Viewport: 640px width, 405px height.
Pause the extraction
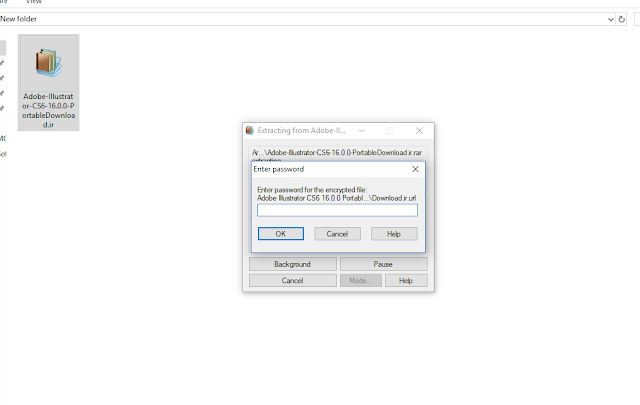(x=383, y=264)
